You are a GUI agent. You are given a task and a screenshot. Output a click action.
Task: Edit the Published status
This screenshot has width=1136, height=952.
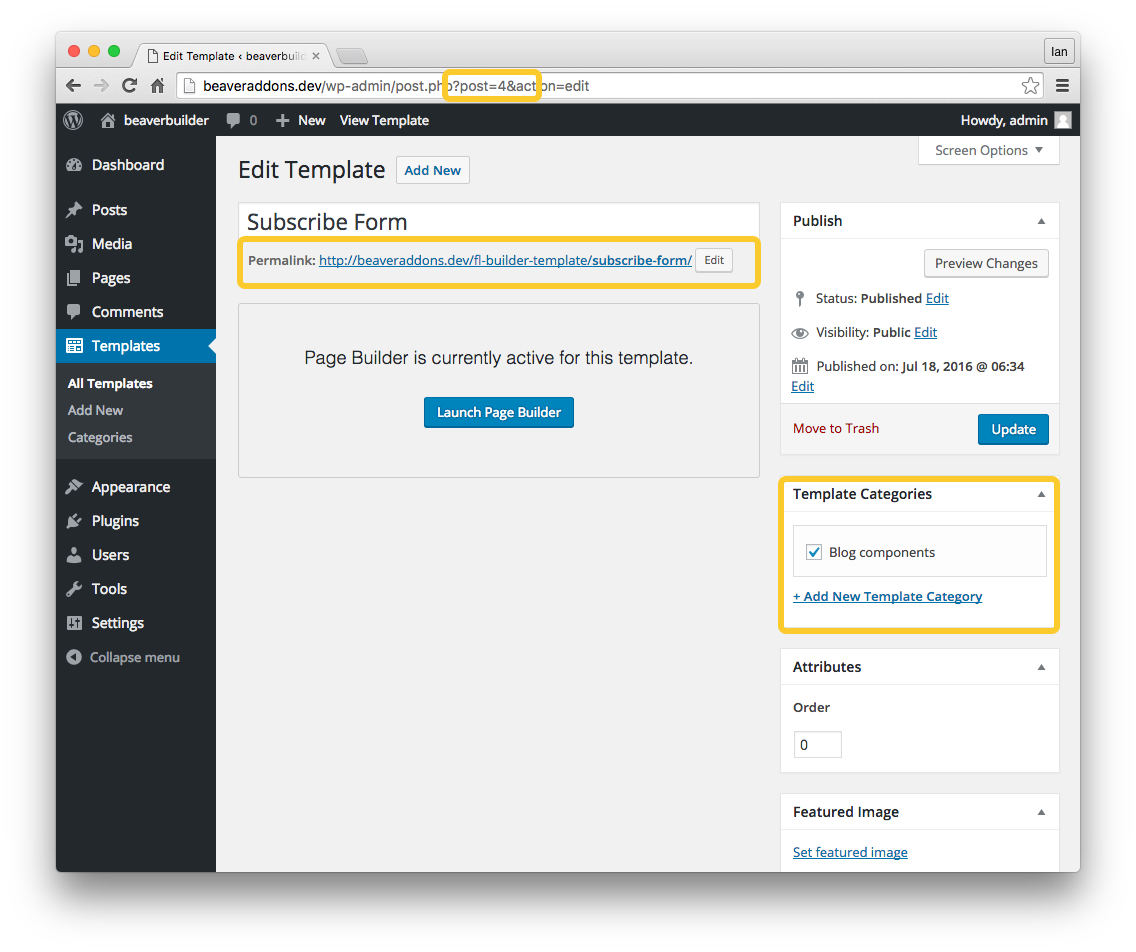click(937, 298)
